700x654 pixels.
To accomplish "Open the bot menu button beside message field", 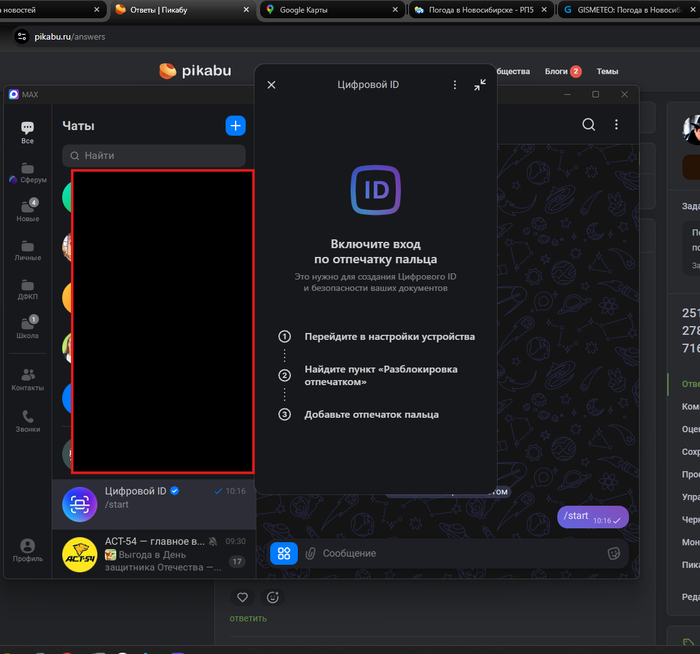I will point(283,553).
